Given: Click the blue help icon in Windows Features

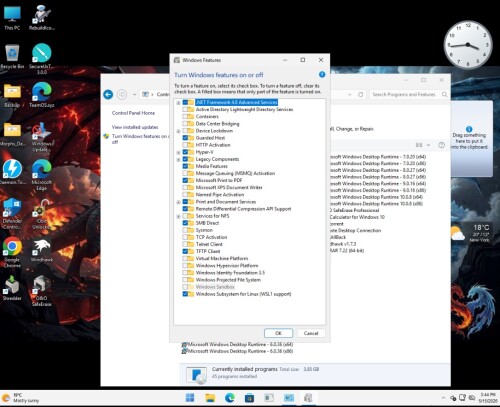Looking at the screenshot, I should 322,74.
